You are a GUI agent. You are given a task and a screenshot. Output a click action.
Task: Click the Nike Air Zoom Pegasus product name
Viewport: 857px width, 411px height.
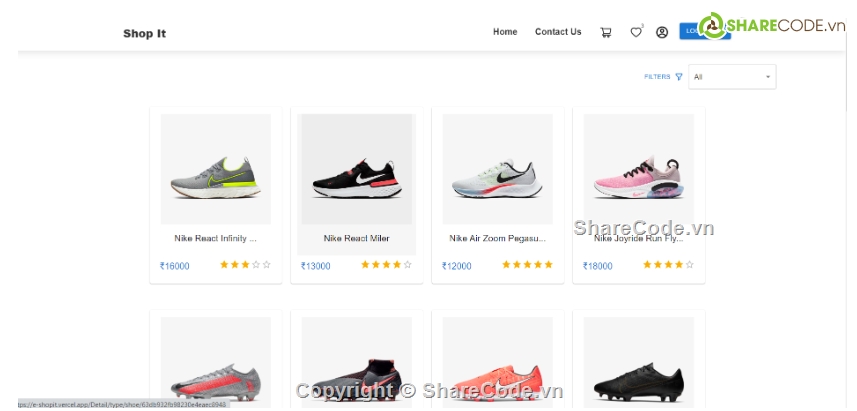pyautogui.click(x=497, y=238)
